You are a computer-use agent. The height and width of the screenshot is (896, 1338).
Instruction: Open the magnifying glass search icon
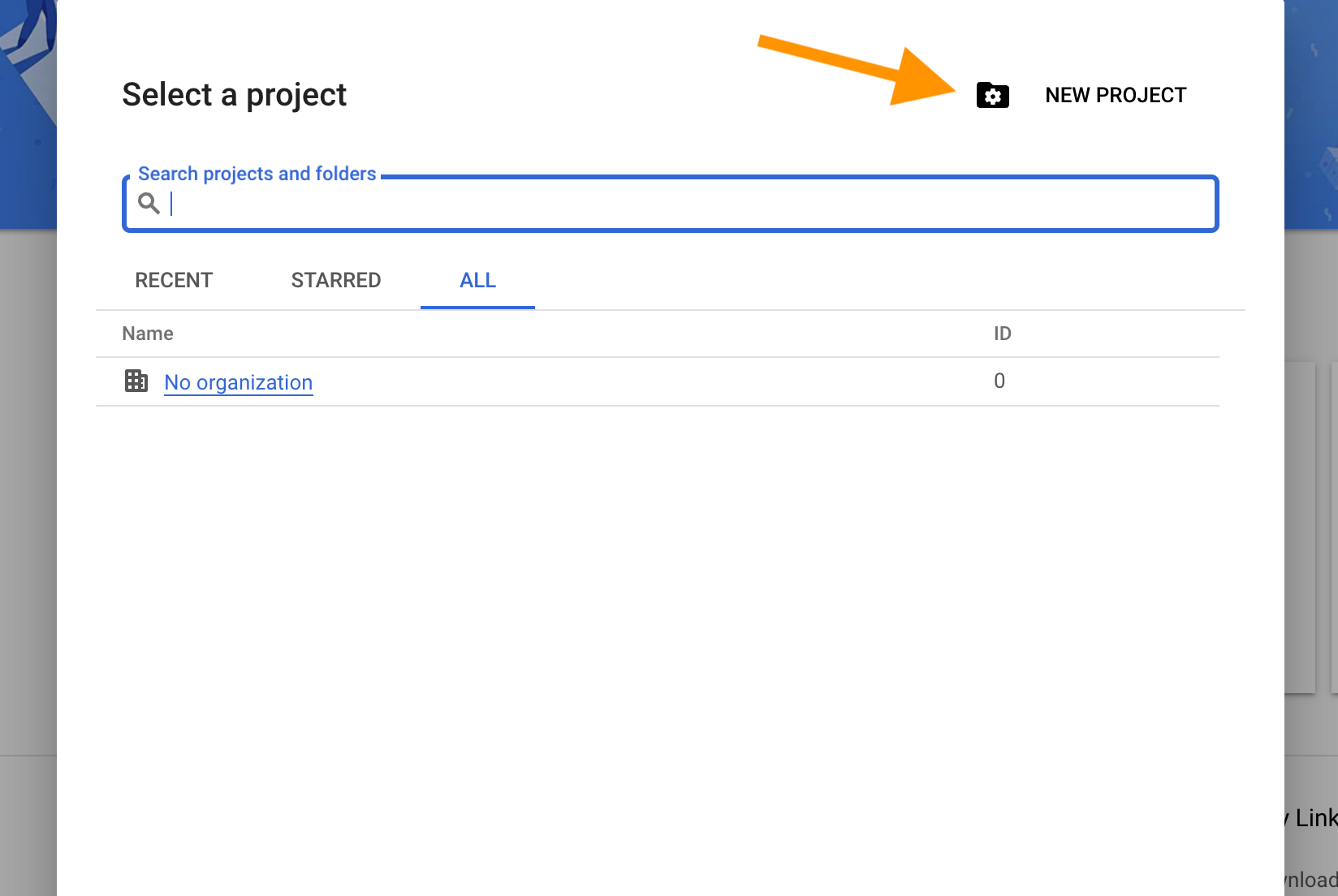tap(149, 203)
